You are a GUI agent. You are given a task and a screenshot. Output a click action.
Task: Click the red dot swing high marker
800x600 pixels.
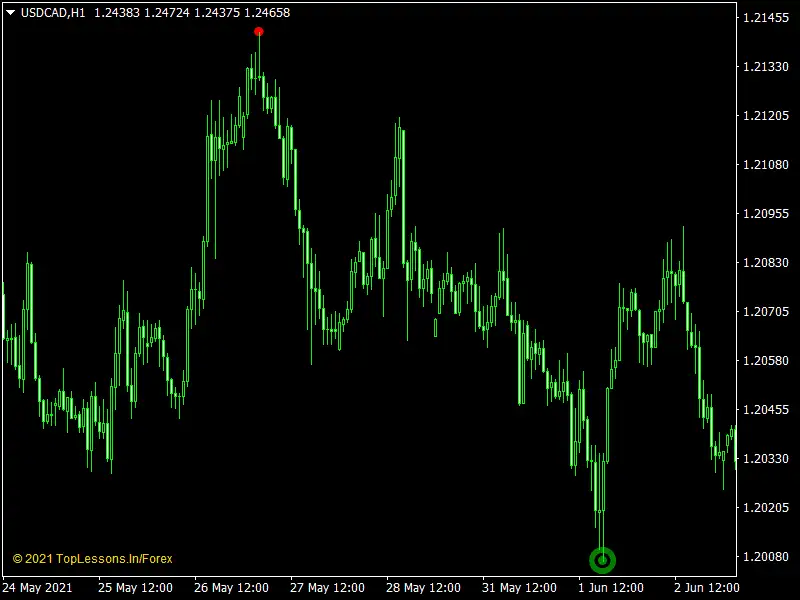point(259,32)
